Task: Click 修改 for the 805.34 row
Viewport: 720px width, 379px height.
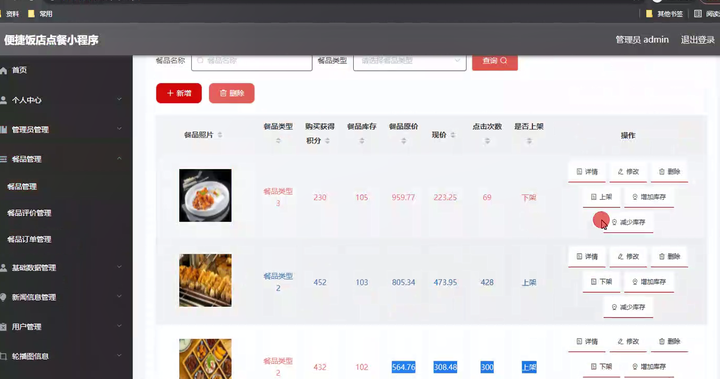Action: point(628,257)
